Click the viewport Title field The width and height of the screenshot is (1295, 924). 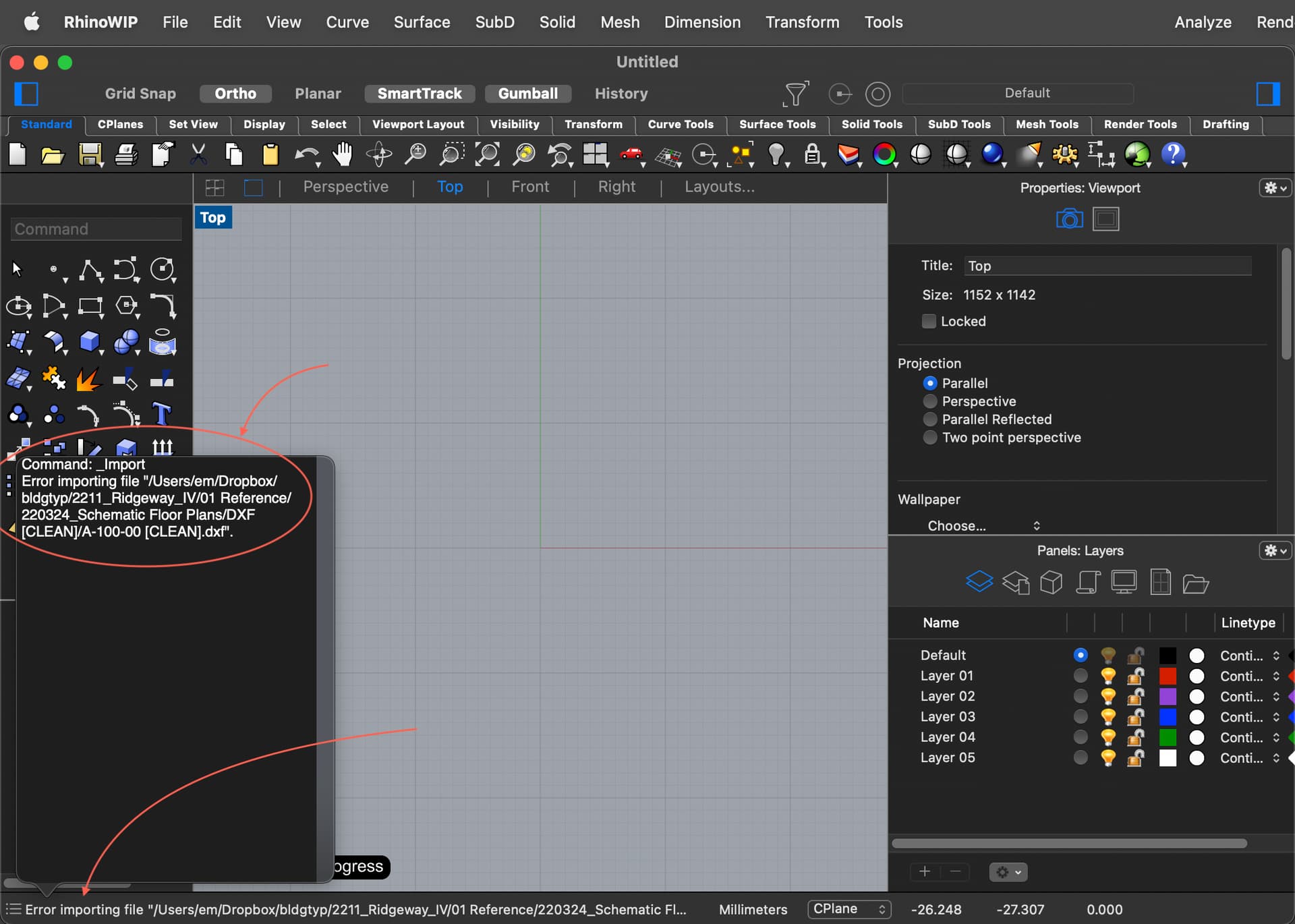tap(1108, 266)
